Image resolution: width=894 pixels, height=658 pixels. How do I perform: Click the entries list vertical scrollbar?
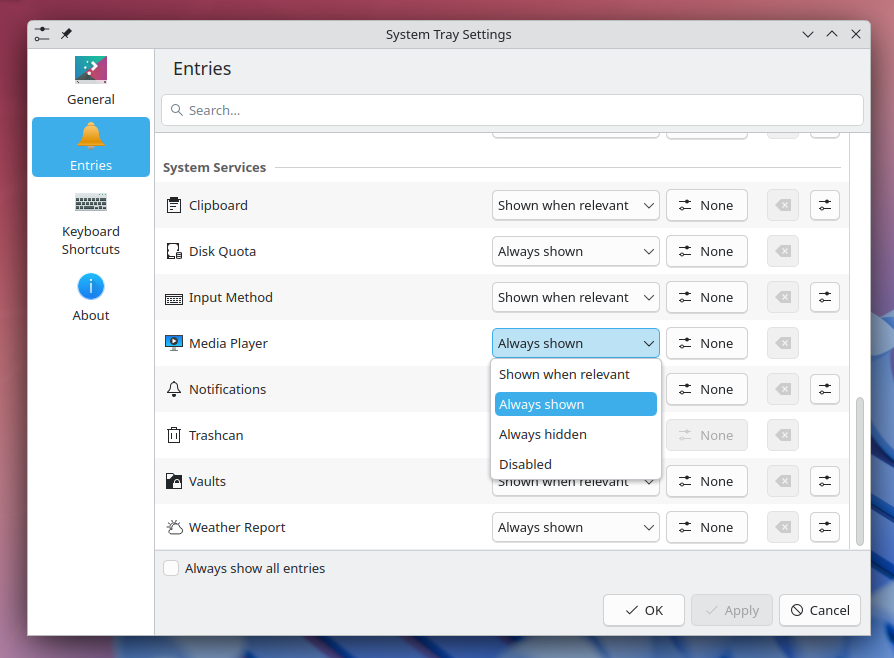pyautogui.click(x=860, y=471)
